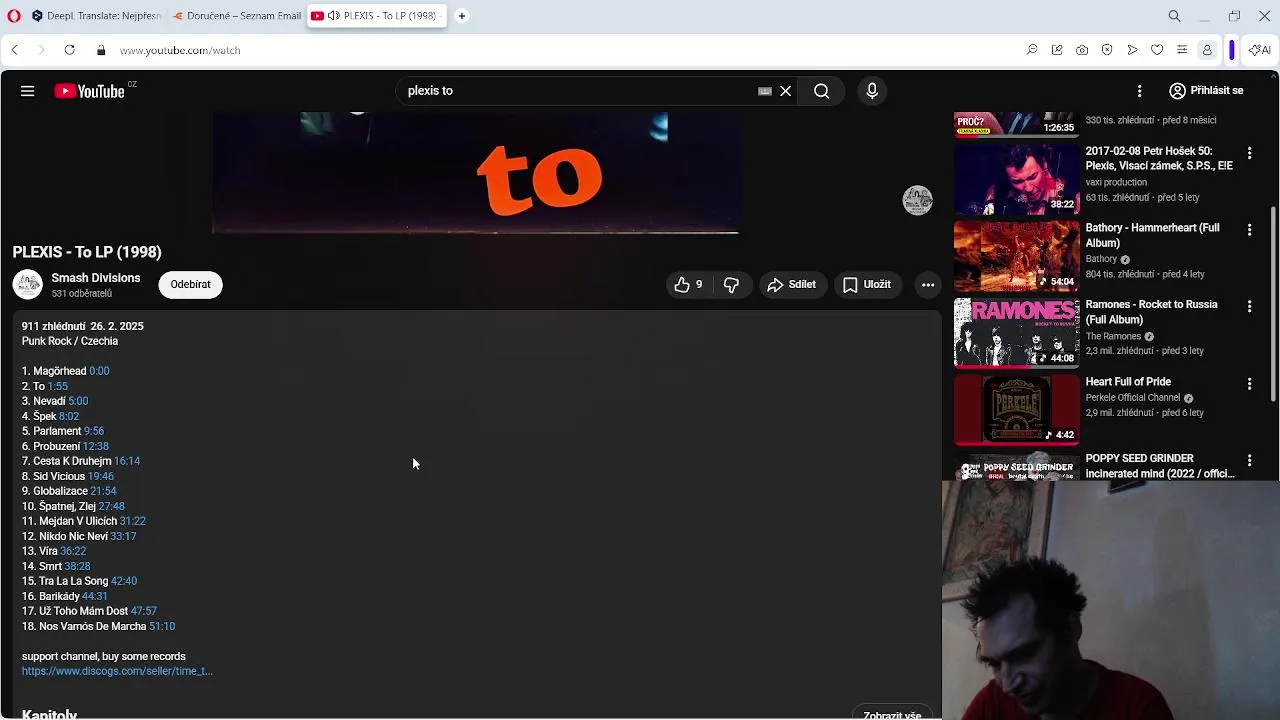Mute the PLEXIS tab via speaker icon

coord(332,16)
